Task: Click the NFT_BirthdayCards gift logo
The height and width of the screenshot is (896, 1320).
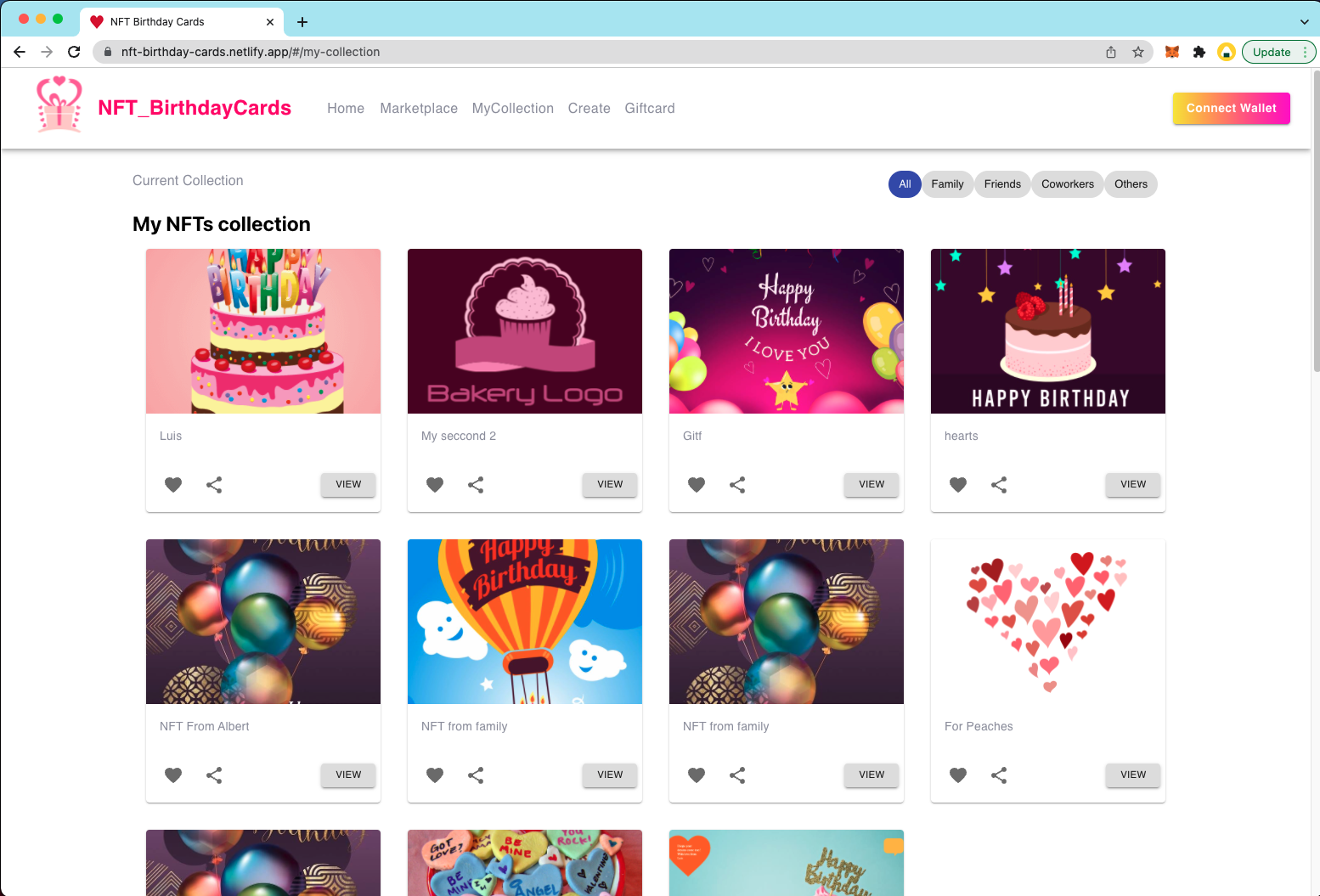Action: click(x=59, y=104)
